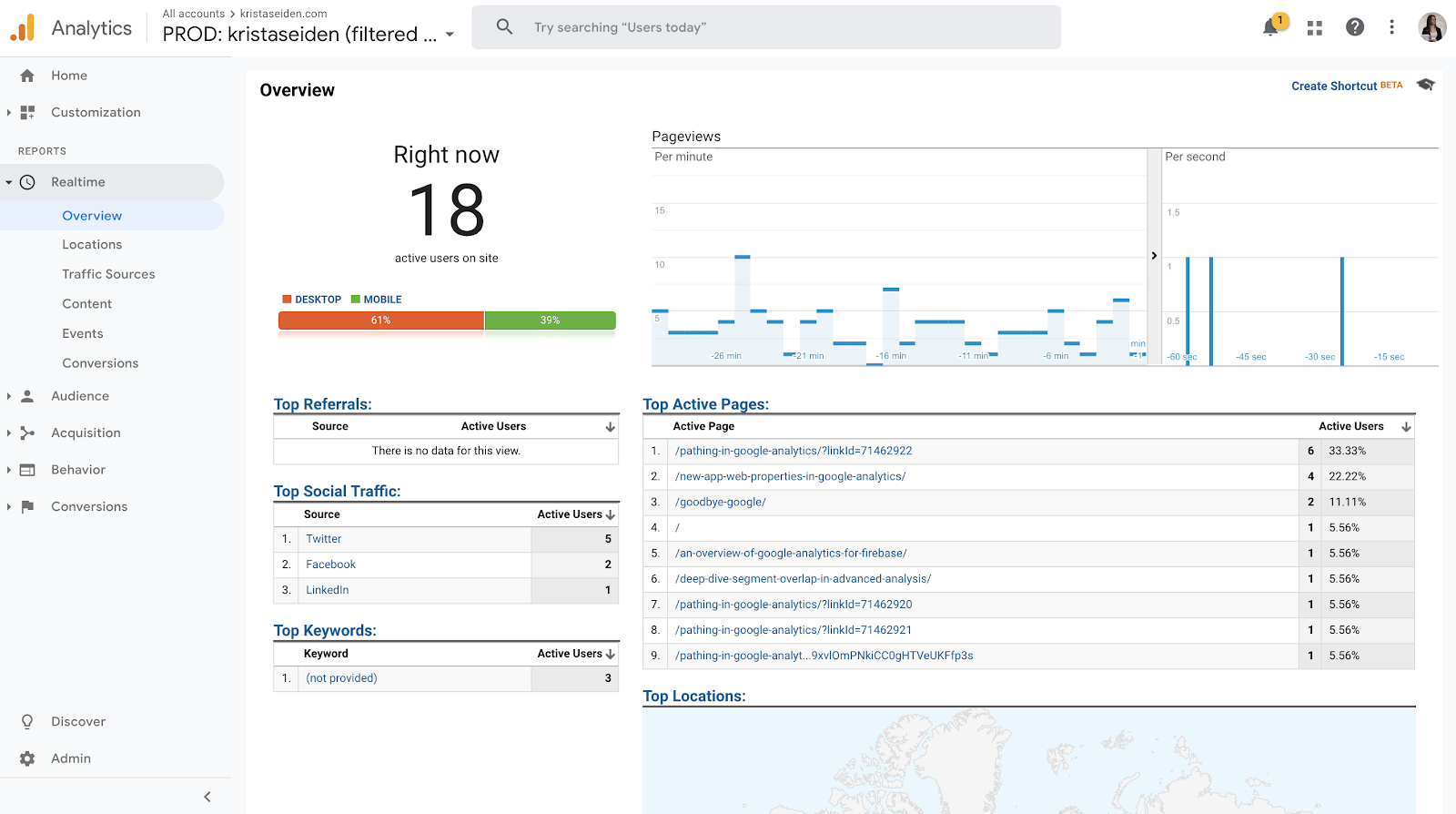1456x814 pixels.
Task: Click the search field
Action: [x=766, y=27]
